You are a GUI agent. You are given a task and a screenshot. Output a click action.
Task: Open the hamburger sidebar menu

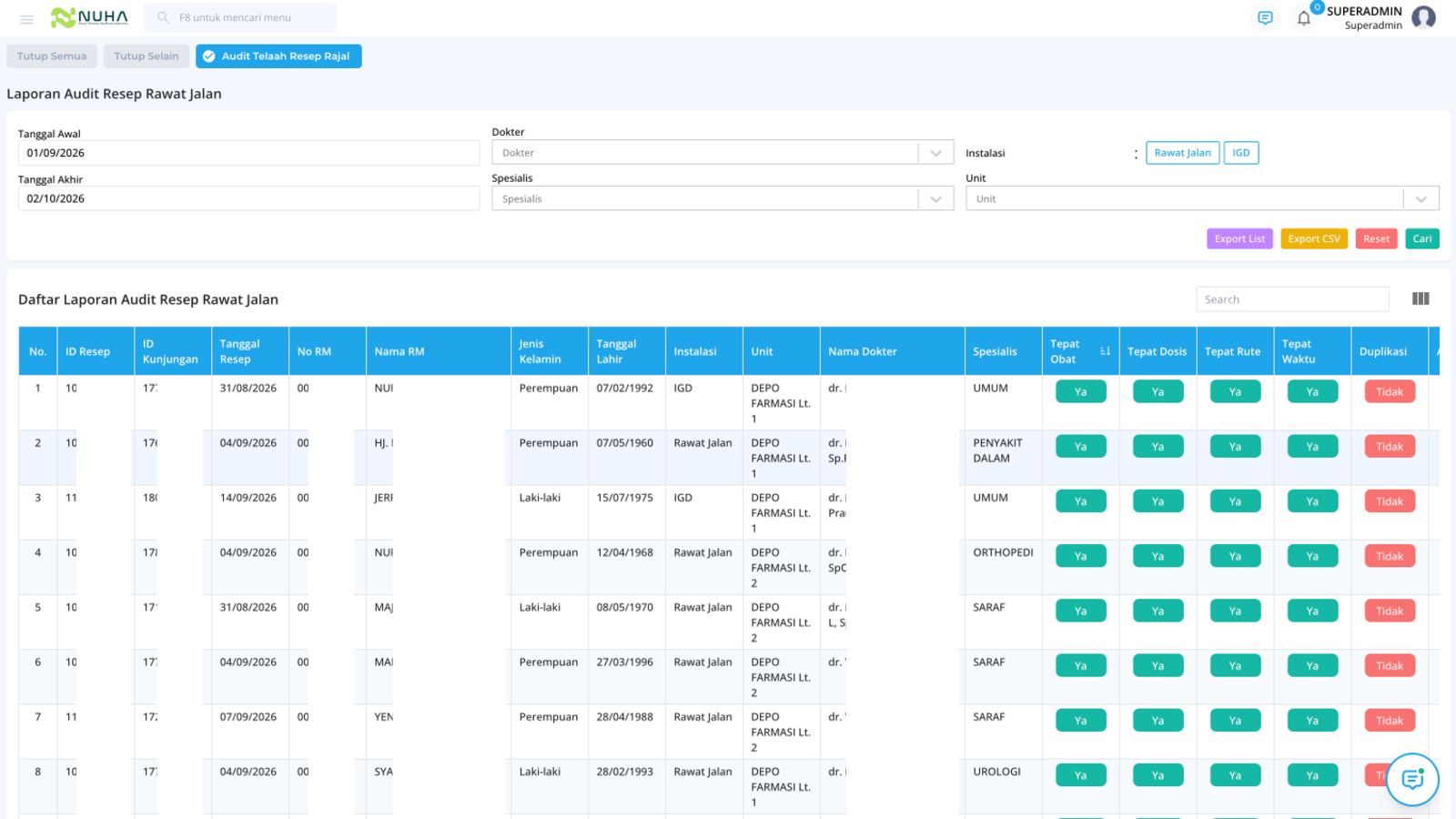point(26,18)
